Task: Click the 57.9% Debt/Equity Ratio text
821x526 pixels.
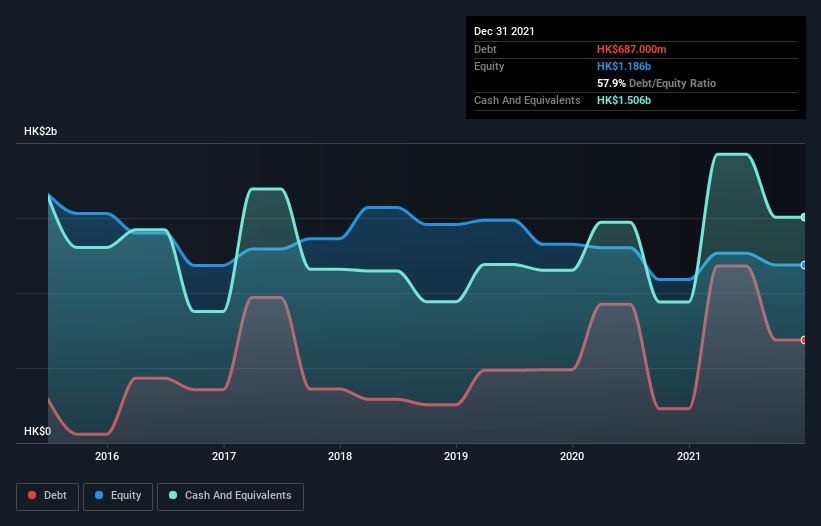Action: 656,83
